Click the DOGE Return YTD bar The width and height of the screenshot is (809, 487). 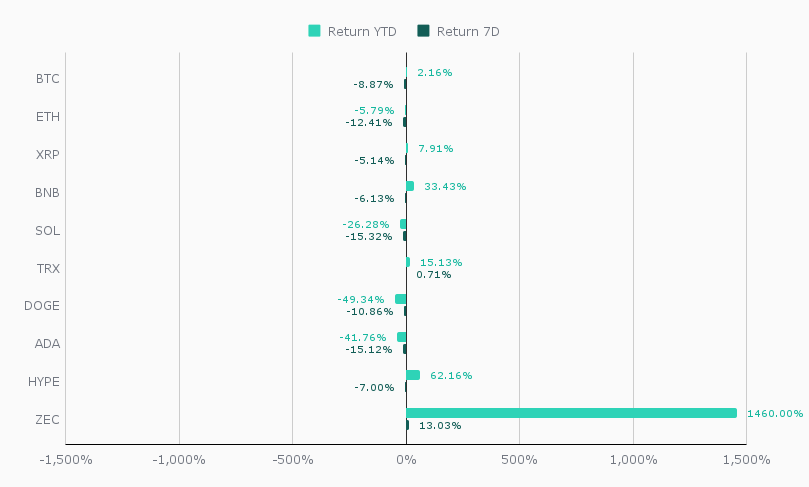pos(400,299)
